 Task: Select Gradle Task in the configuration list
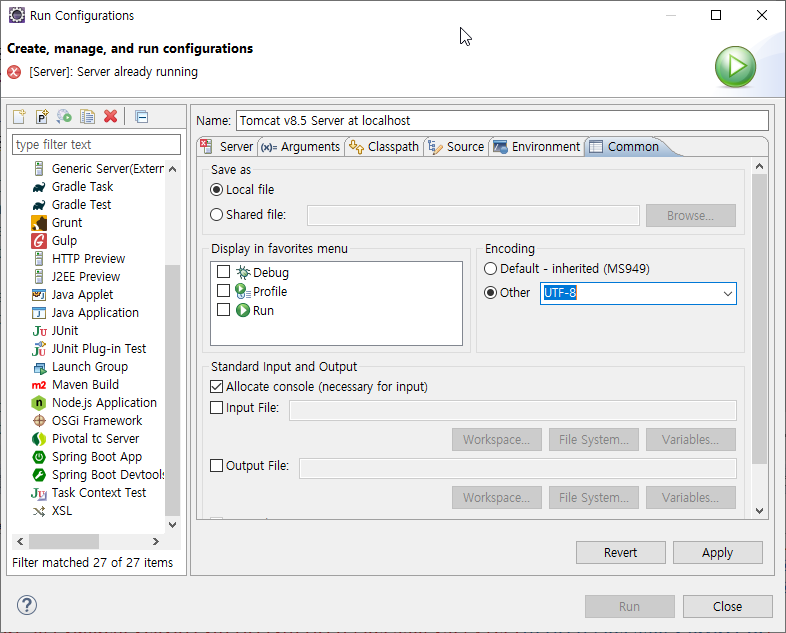click(82, 186)
